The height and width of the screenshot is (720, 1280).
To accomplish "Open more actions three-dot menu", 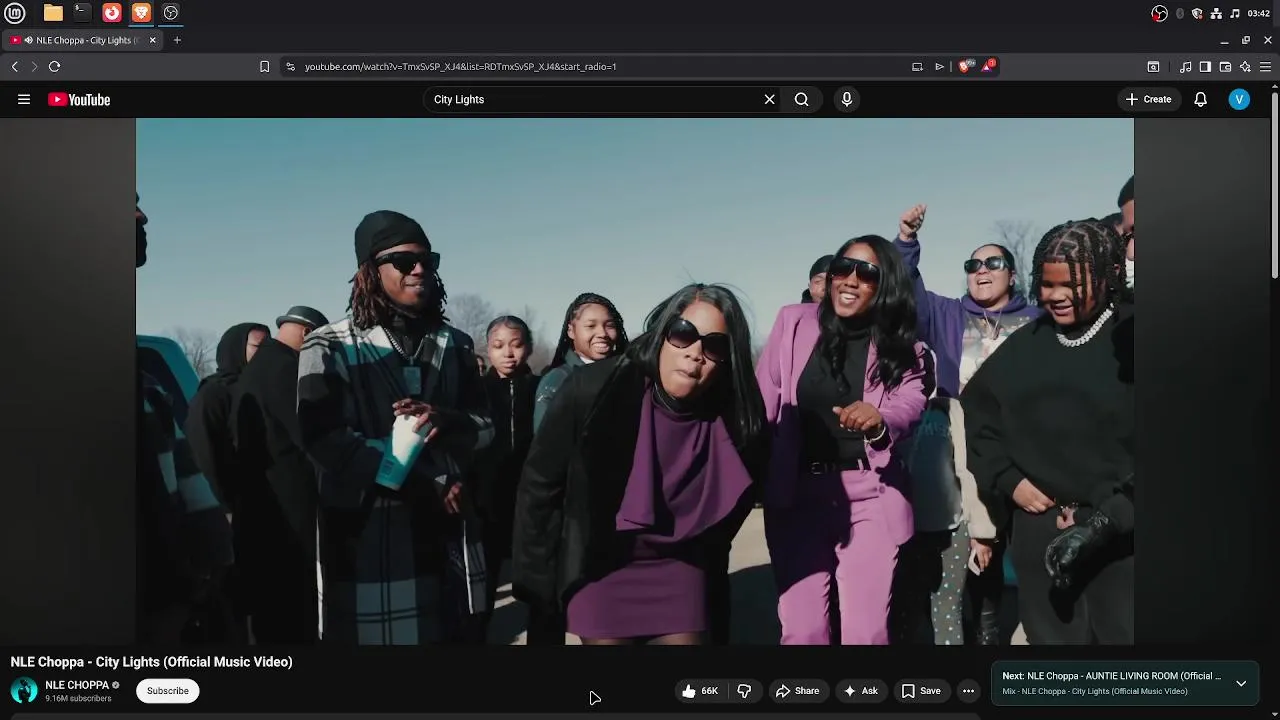I will pos(968,691).
